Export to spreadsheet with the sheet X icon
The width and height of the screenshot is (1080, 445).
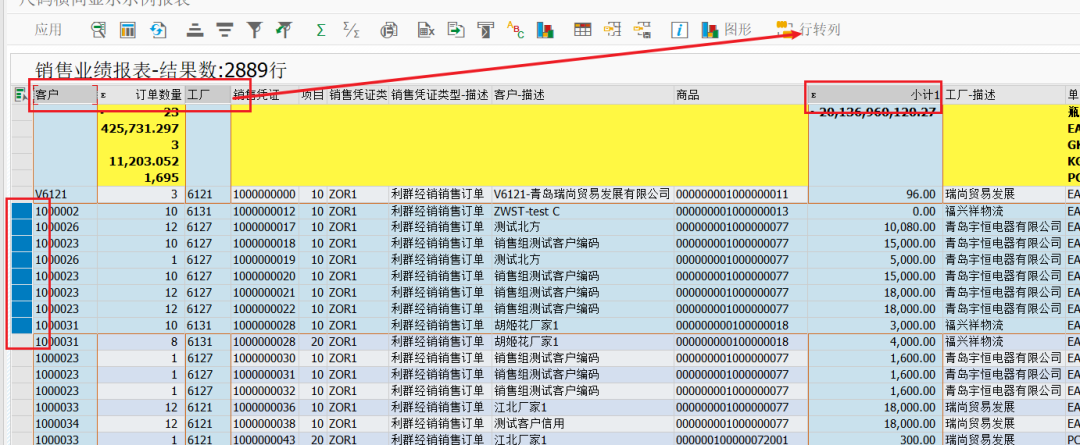(x=426, y=30)
